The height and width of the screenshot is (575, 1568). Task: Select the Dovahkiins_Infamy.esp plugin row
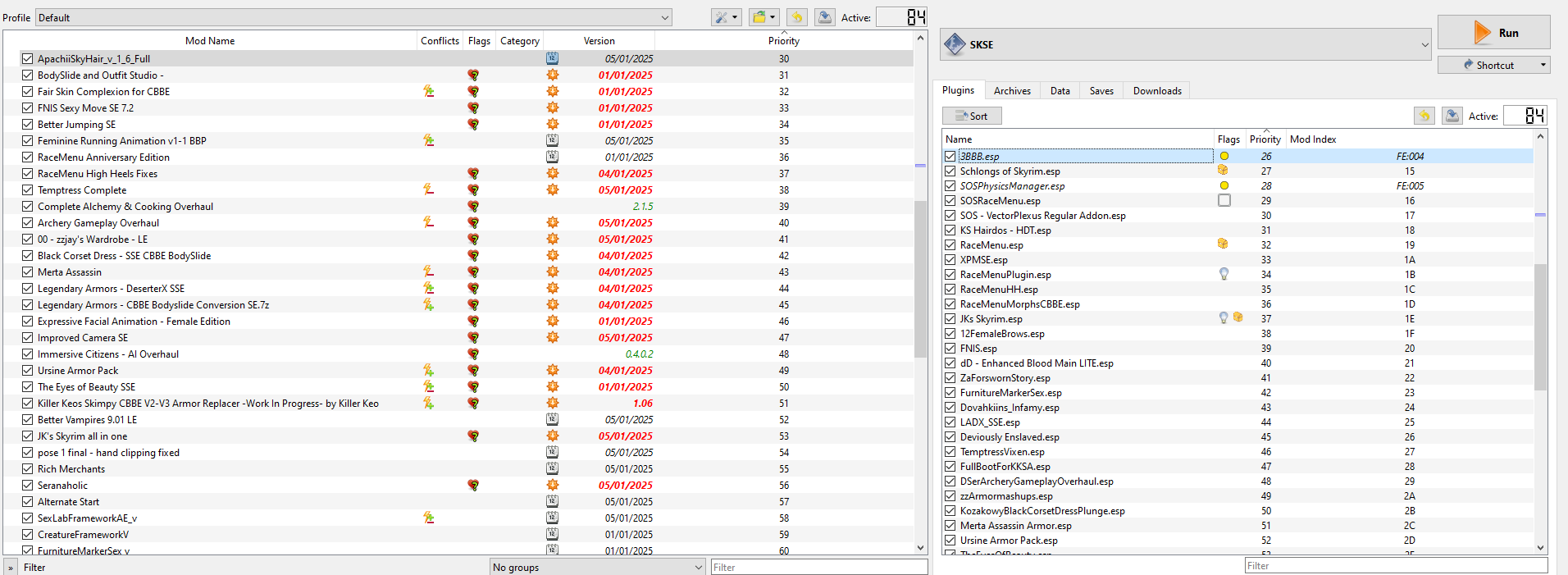click(1237, 407)
